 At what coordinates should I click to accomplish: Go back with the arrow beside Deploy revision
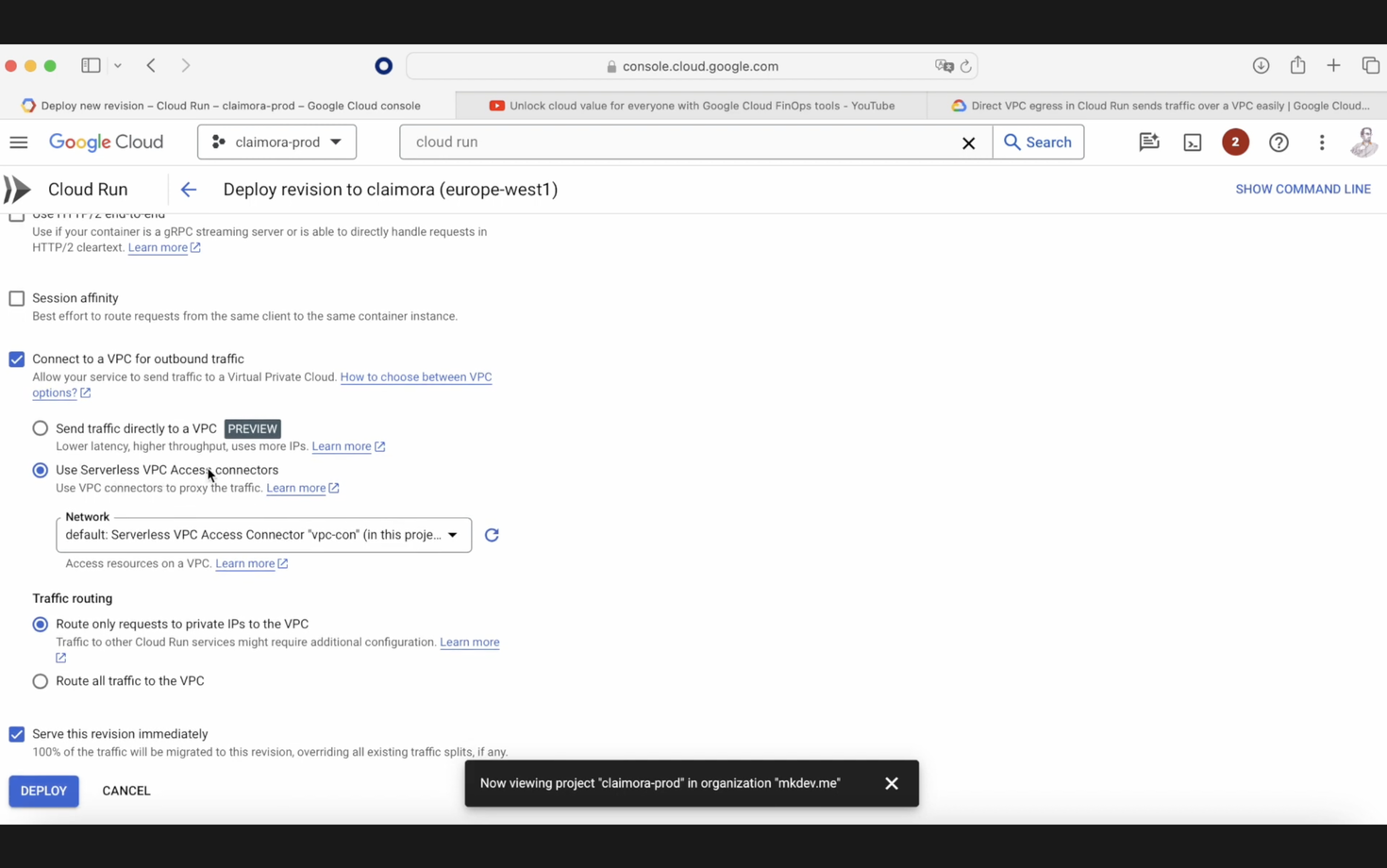pos(189,190)
